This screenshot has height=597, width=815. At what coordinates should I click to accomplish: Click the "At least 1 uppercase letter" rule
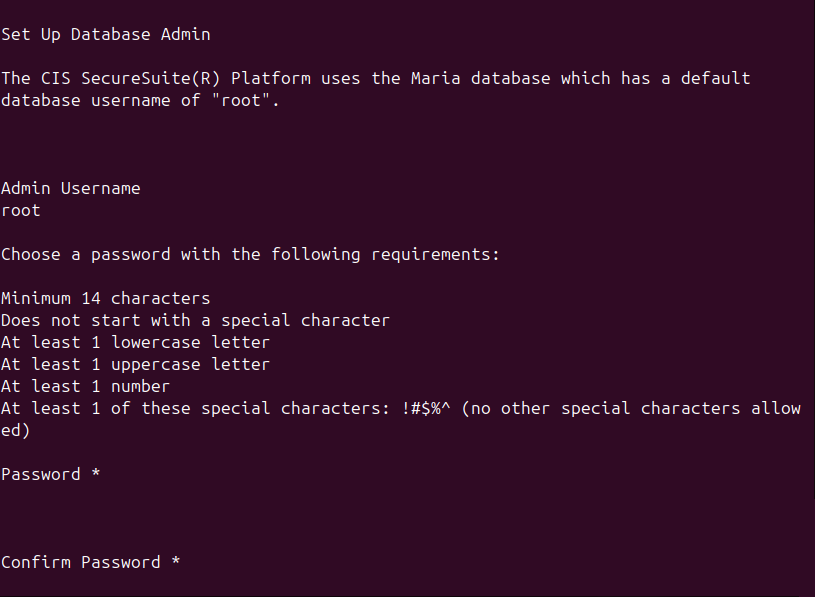pyautogui.click(x=135, y=364)
